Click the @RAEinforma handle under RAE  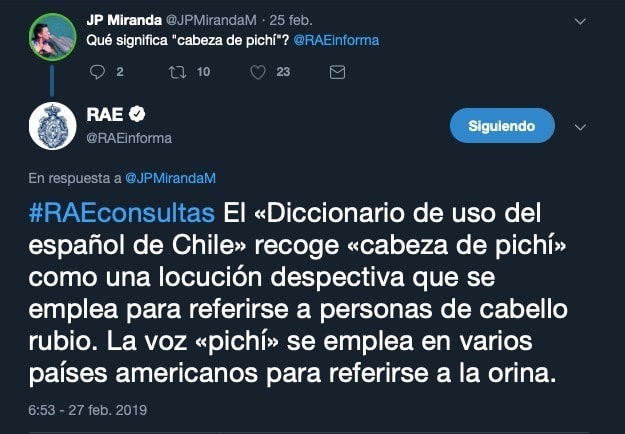point(128,138)
